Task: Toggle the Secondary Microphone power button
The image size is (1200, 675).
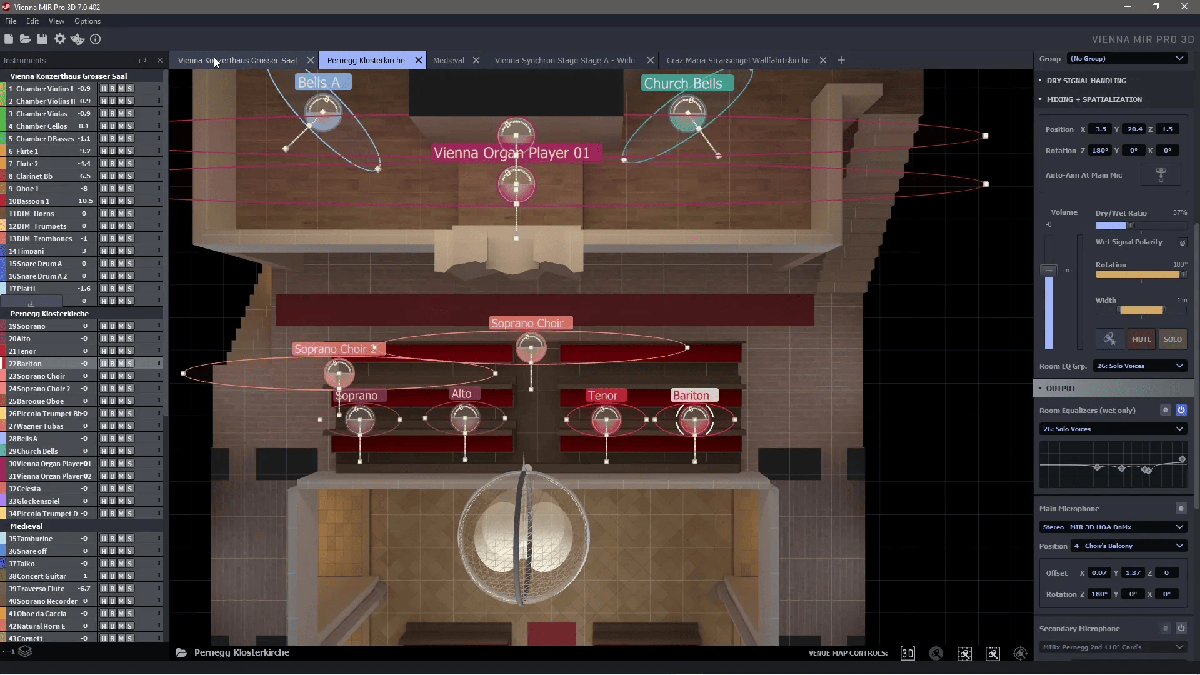Action: point(1181,628)
